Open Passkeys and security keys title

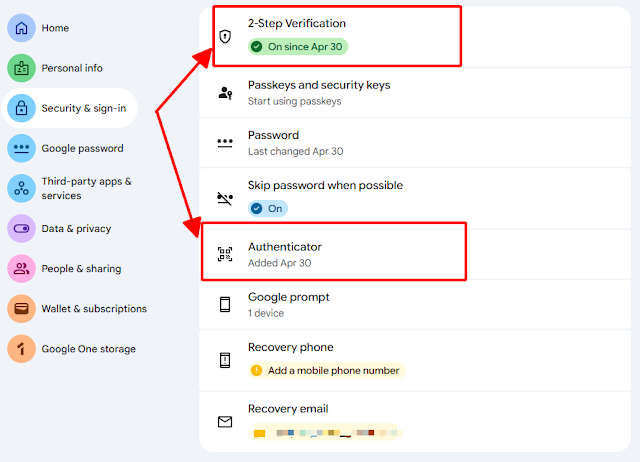click(319, 85)
